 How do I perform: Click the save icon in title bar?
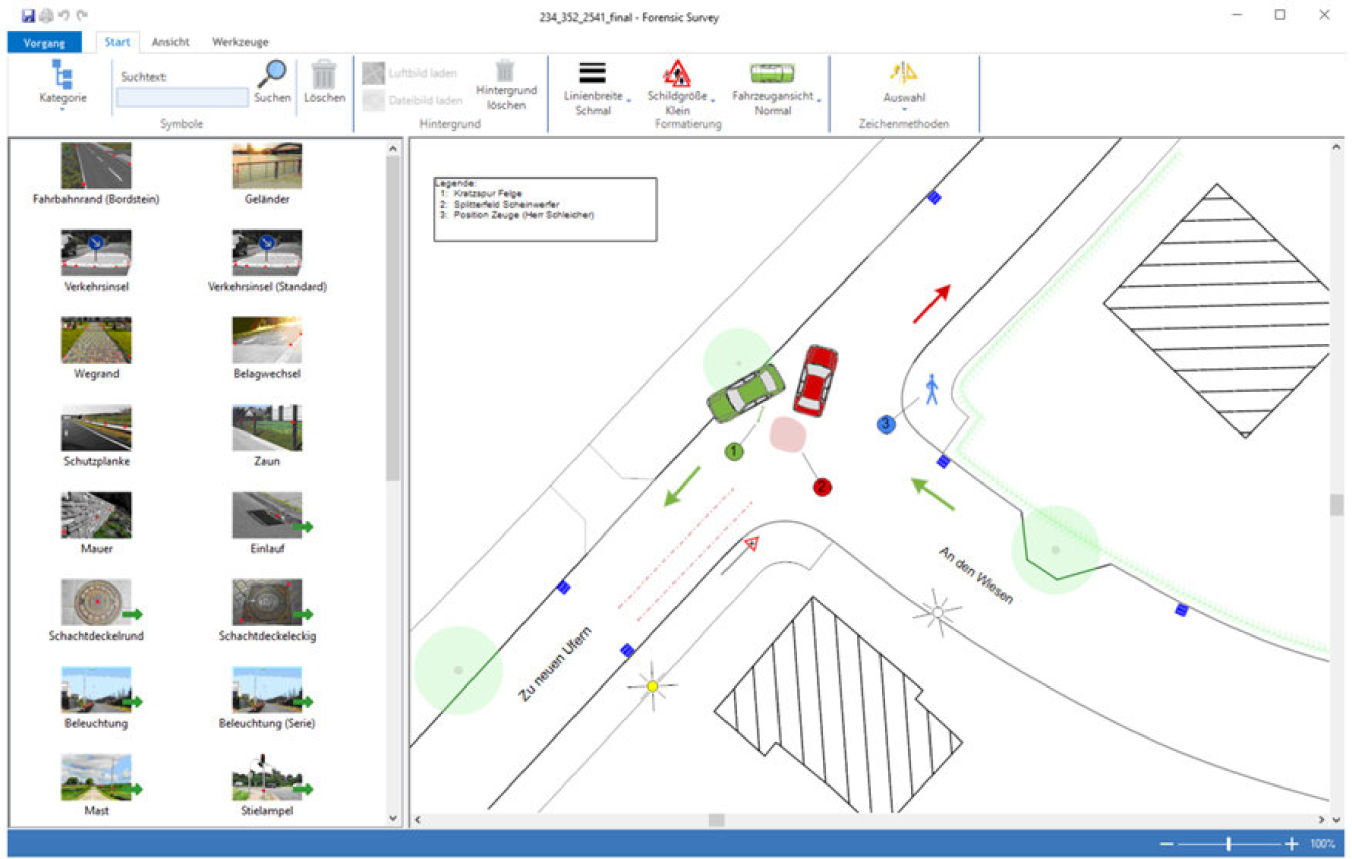(28, 16)
